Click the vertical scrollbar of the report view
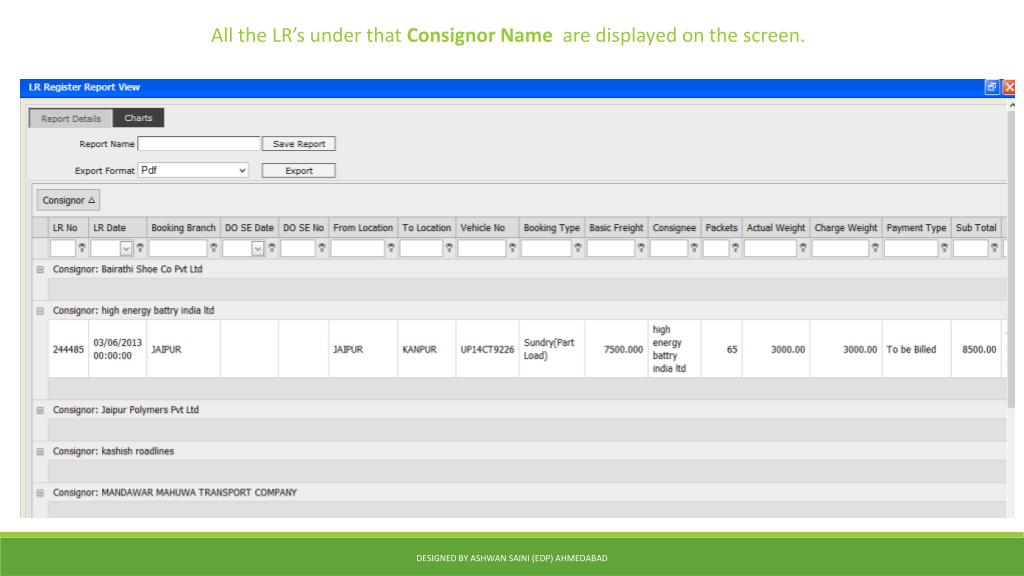Image resolution: width=1024 pixels, height=576 pixels. [x=1012, y=259]
